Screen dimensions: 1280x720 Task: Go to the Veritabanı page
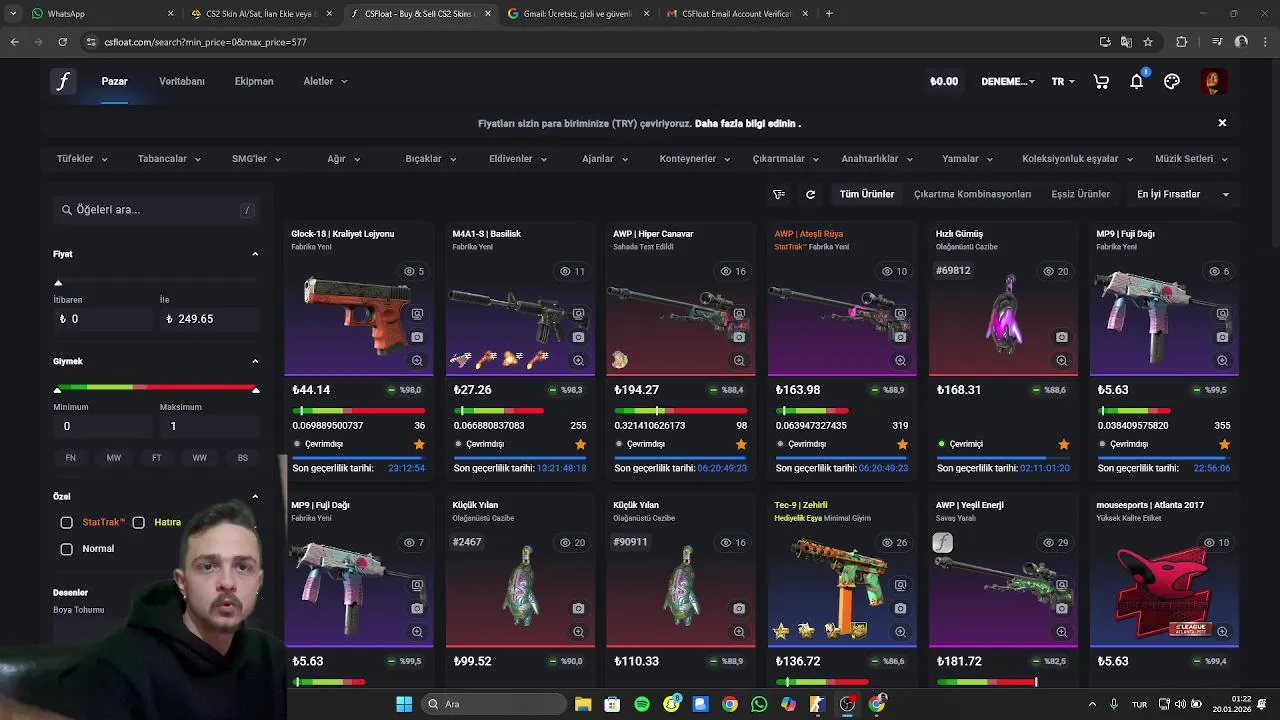coord(182,81)
